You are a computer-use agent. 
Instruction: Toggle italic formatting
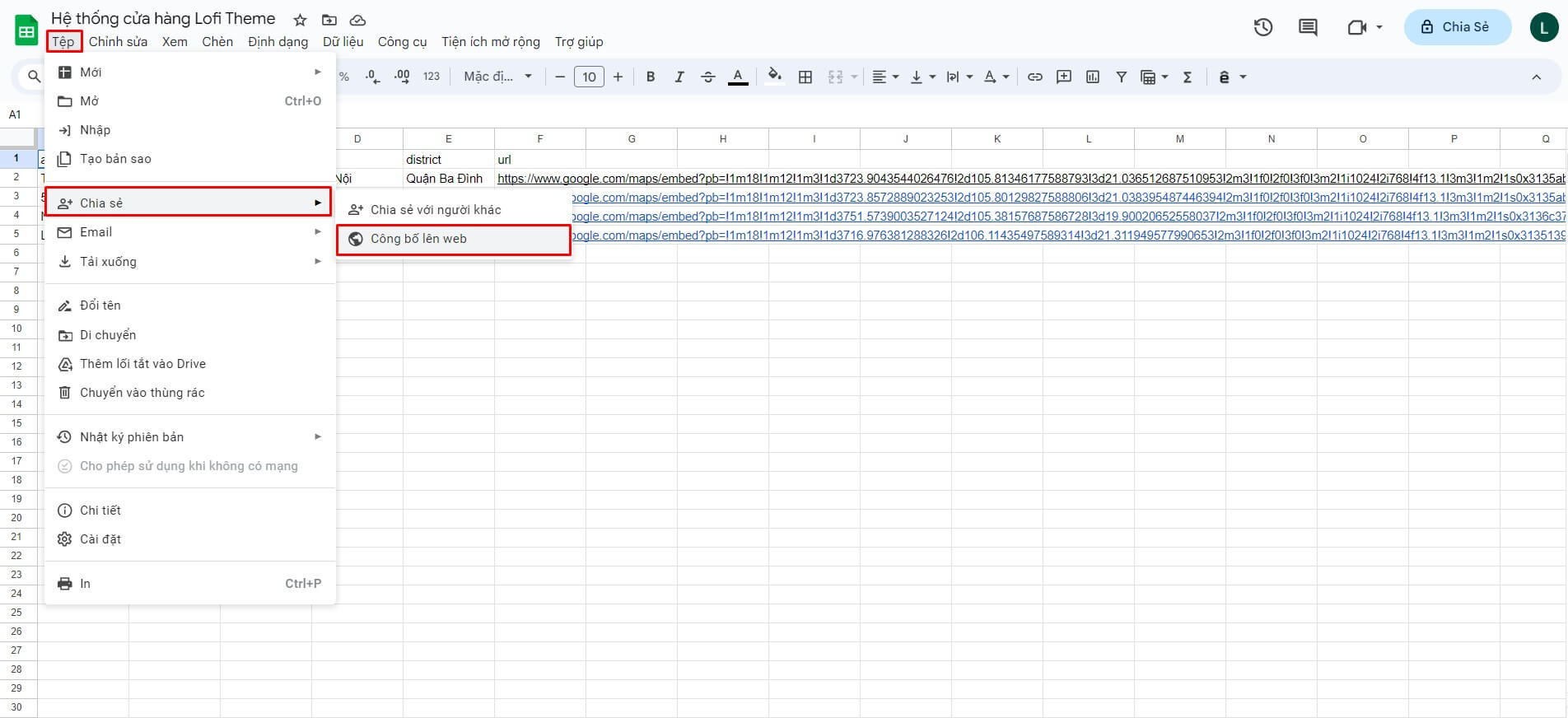[679, 77]
